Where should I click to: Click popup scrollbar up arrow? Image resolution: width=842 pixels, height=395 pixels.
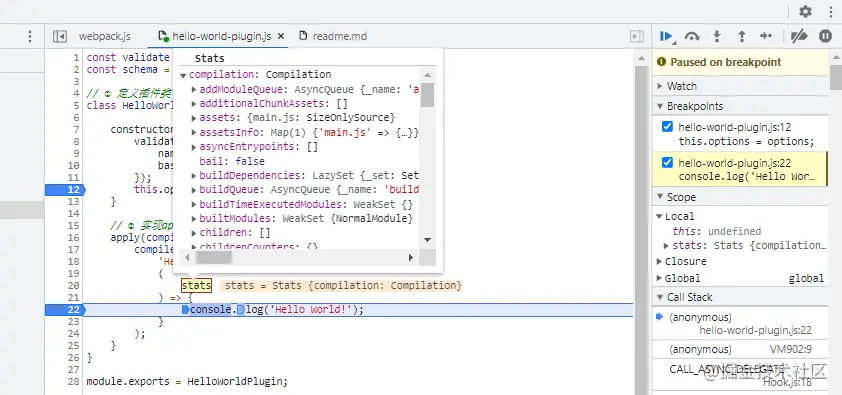(427, 76)
